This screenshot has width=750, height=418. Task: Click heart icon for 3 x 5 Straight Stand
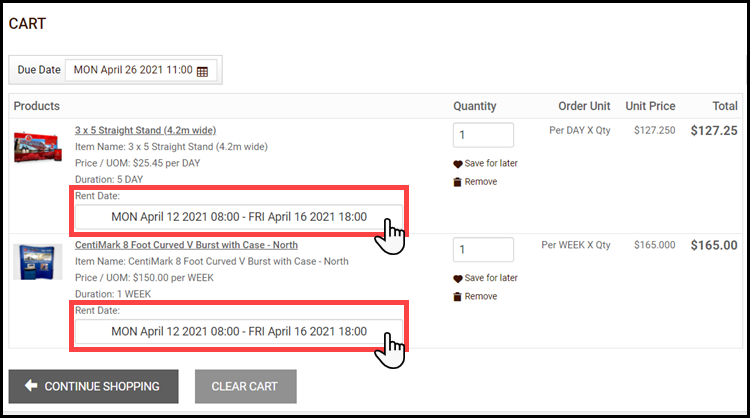458,163
